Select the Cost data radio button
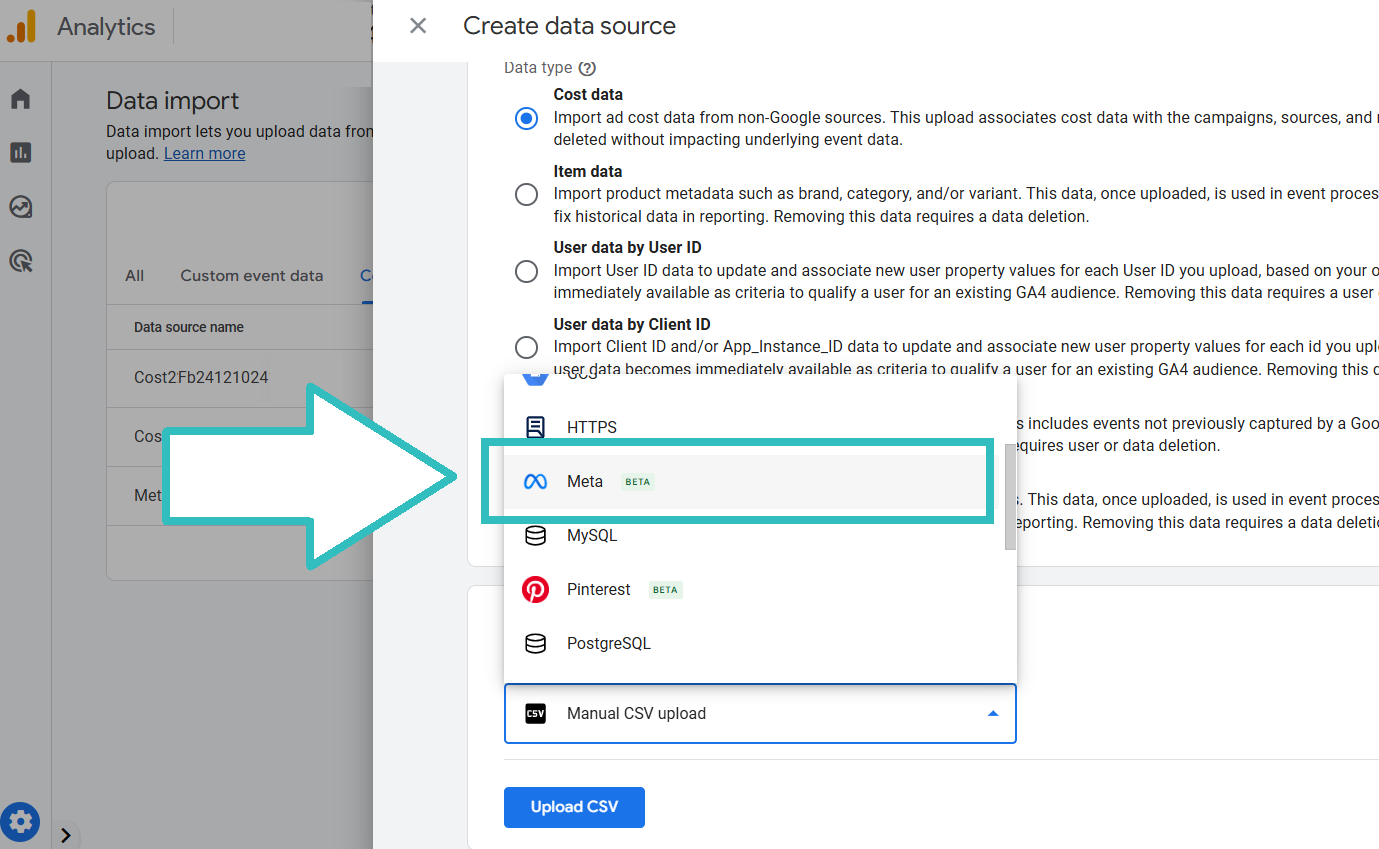This screenshot has width=1379, height=849. point(526,118)
